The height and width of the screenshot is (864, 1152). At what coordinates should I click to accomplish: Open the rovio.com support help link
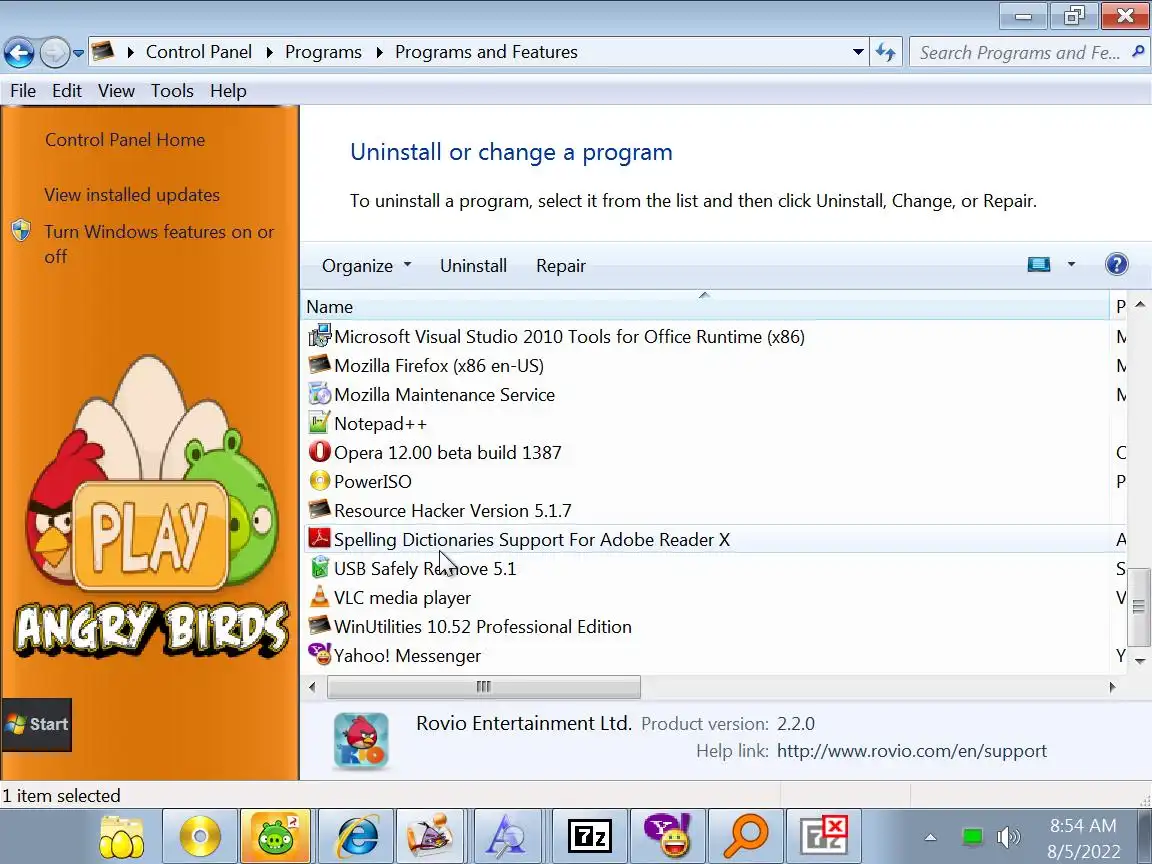tap(912, 751)
